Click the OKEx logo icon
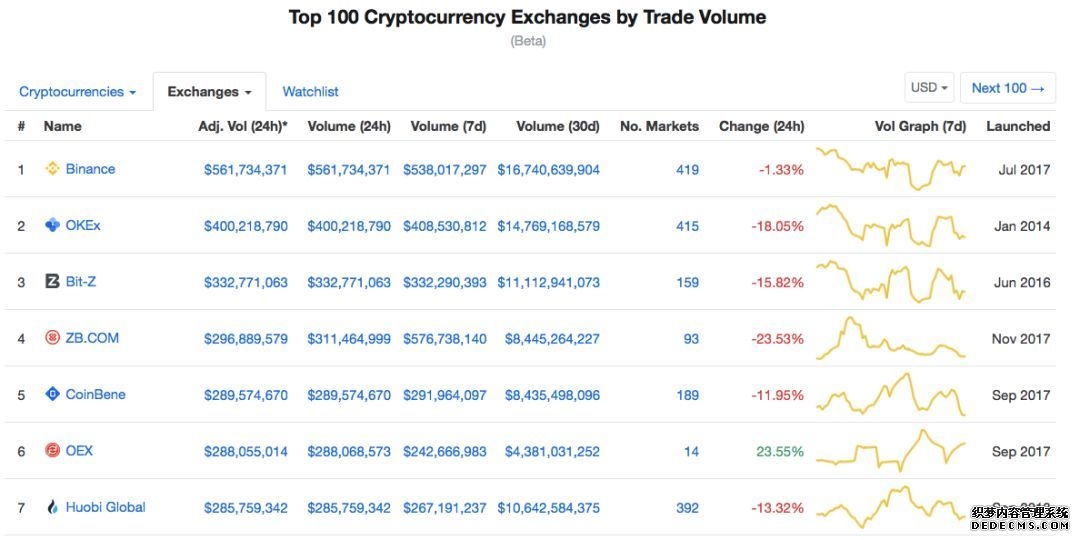 (x=52, y=225)
